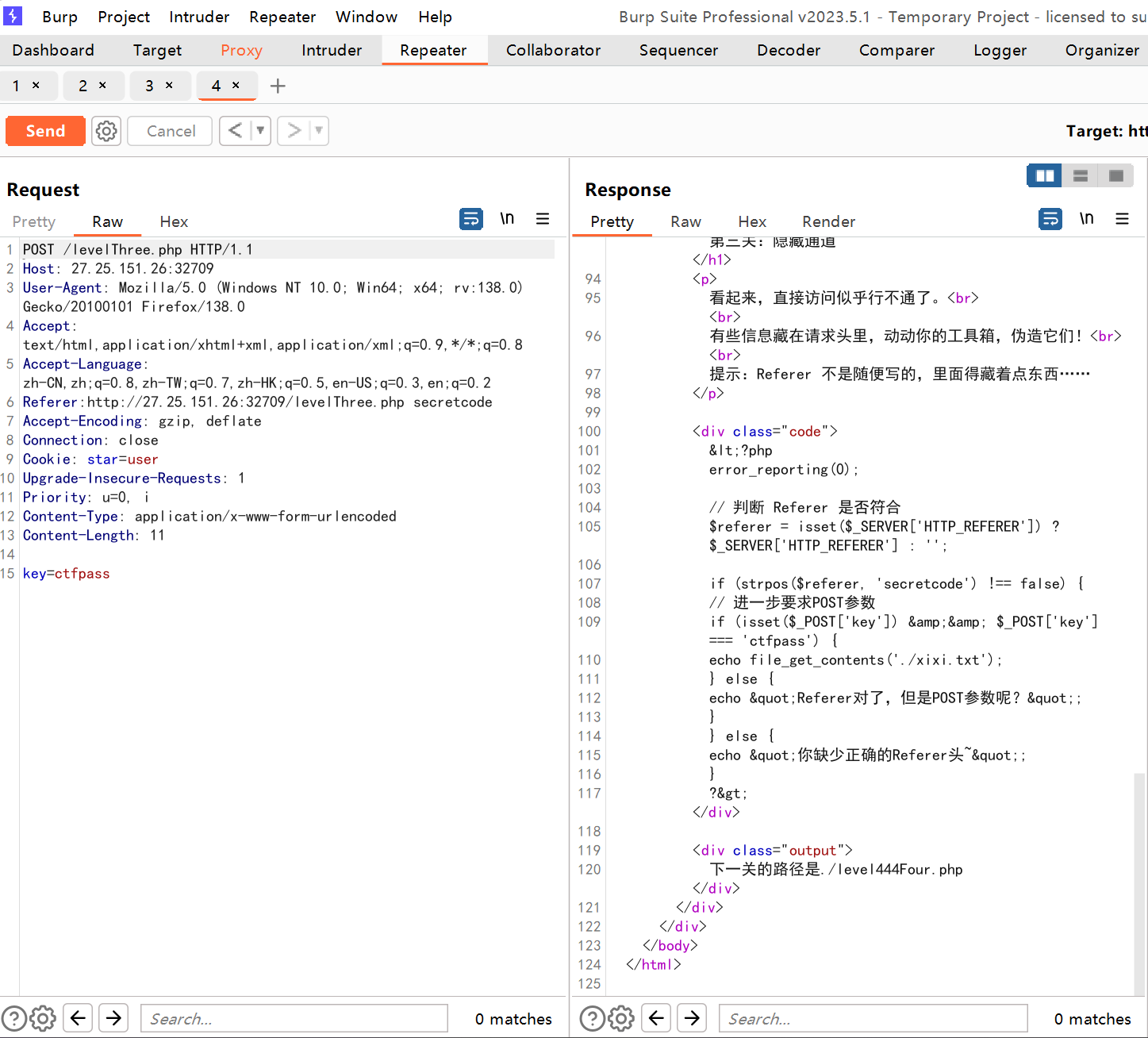The height and width of the screenshot is (1038, 1148).
Task: Open Response panel hamburger options menu
Action: coord(1122,219)
